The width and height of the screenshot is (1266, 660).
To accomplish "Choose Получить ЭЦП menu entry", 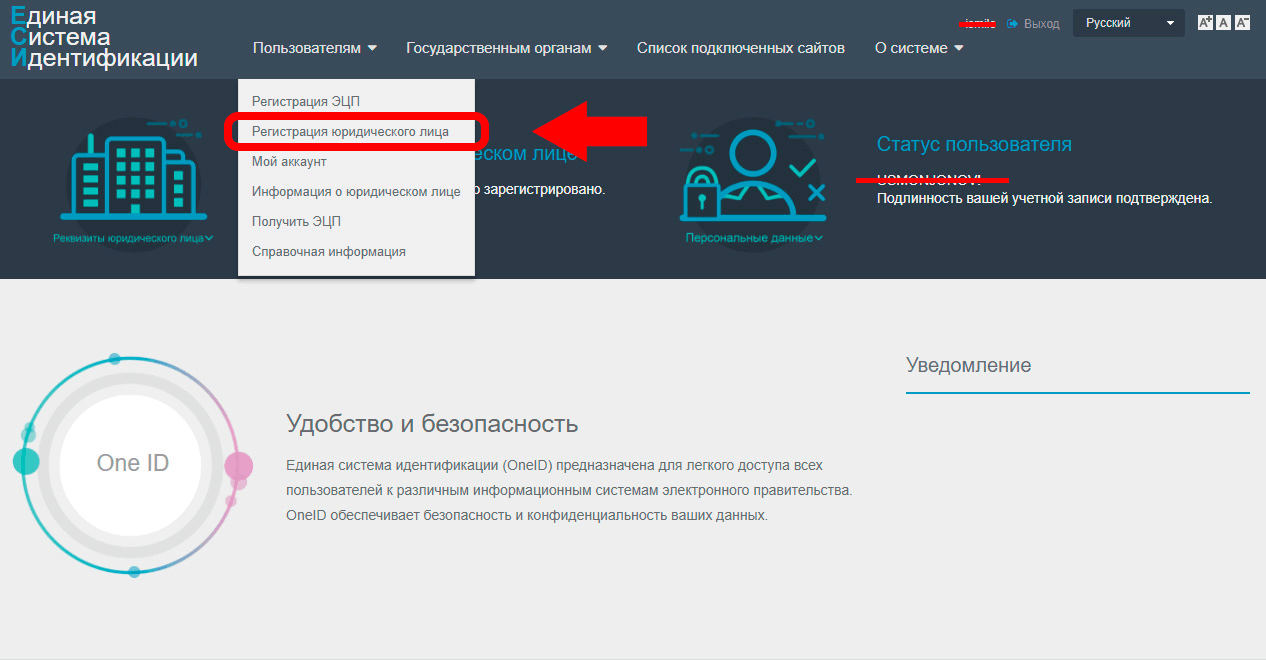I will (x=296, y=221).
